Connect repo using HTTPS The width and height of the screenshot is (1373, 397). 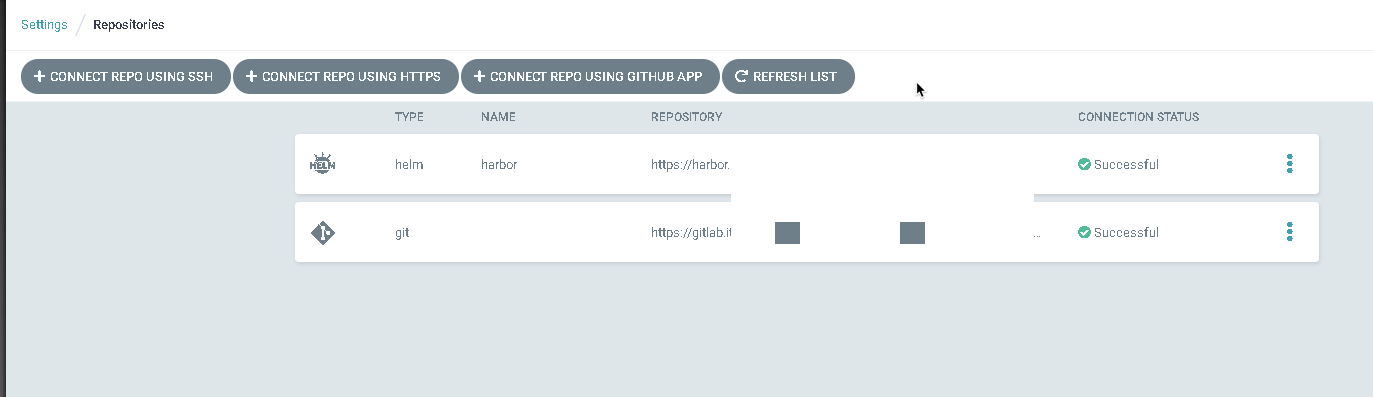point(346,77)
